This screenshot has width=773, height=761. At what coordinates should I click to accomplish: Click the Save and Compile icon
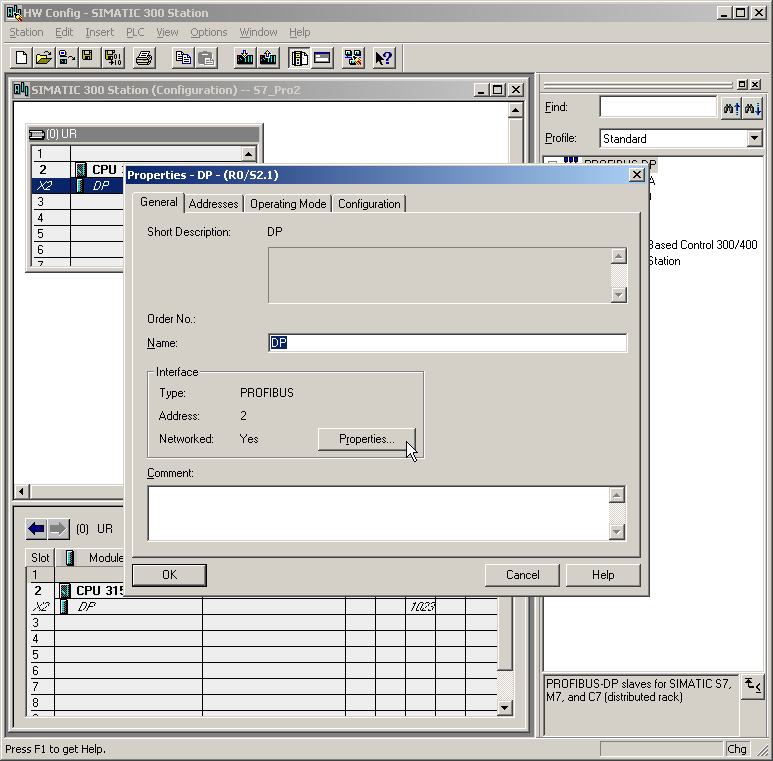point(113,58)
